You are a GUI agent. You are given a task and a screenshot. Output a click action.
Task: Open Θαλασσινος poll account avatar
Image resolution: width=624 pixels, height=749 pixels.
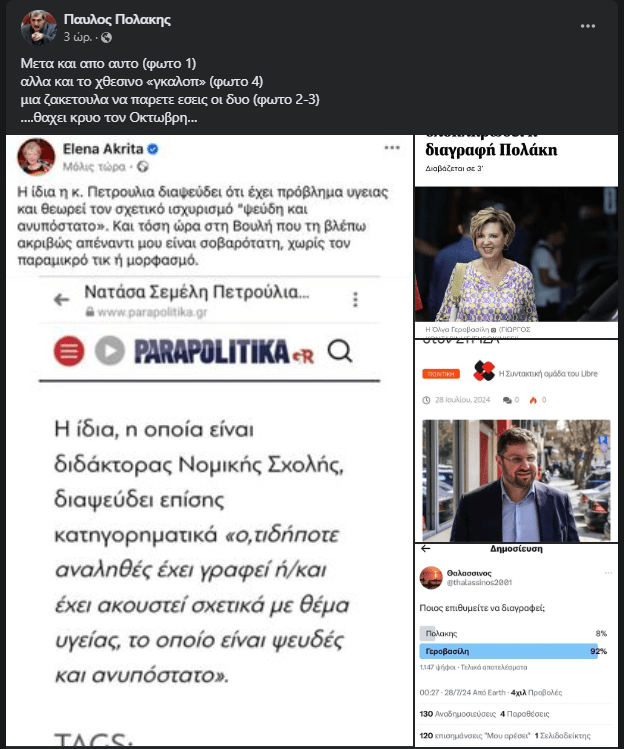coord(431,578)
